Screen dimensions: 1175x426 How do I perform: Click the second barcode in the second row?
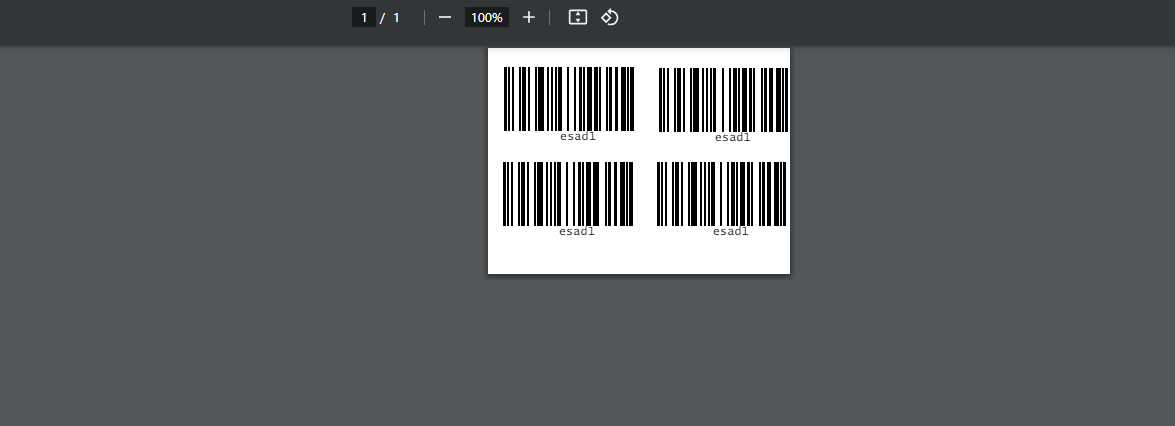point(722,194)
